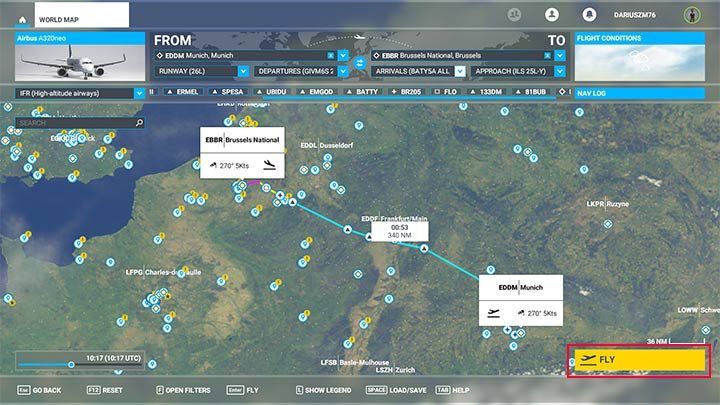This screenshot has height=405, width=720.
Task: Click the takeoff plane icon on EDDM card
Action: [x=494, y=313]
